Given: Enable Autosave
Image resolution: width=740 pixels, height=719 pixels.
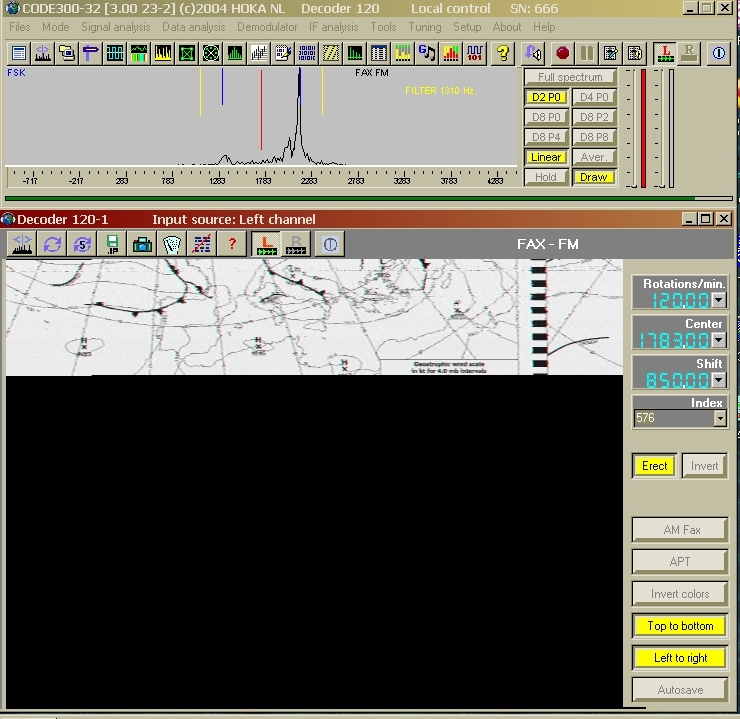Looking at the screenshot, I should click(x=680, y=690).
